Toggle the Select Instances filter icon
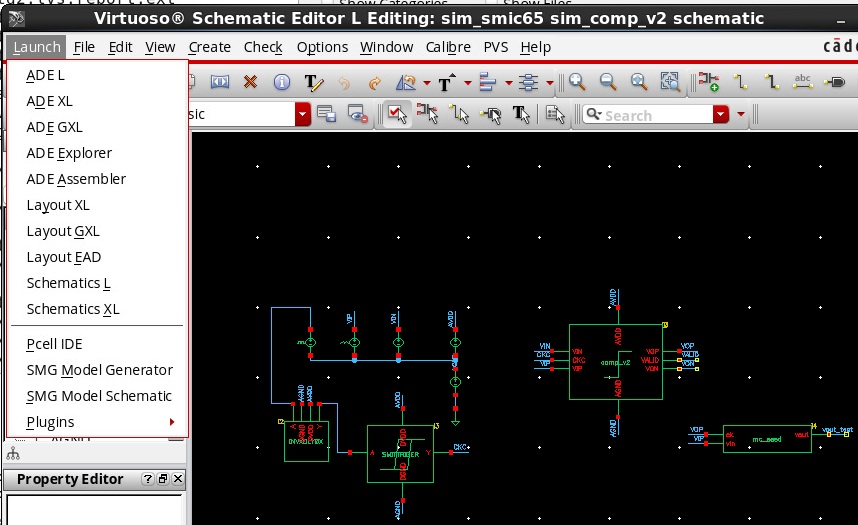The image size is (858, 525). [x=427, y=114]
